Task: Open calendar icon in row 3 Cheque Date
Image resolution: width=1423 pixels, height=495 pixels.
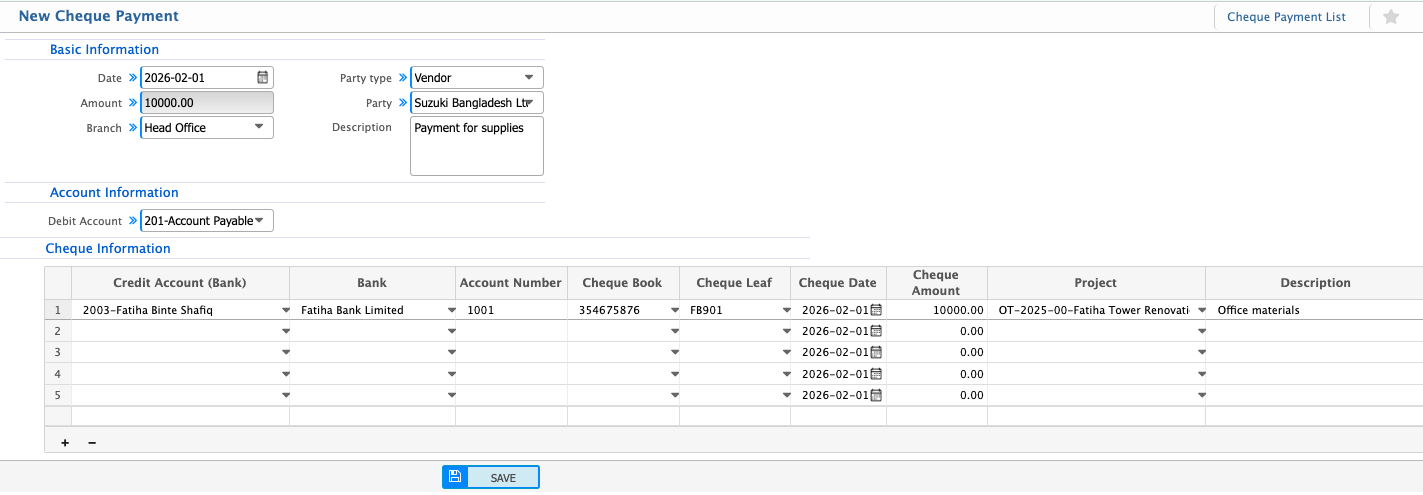Action: (876, 352)
